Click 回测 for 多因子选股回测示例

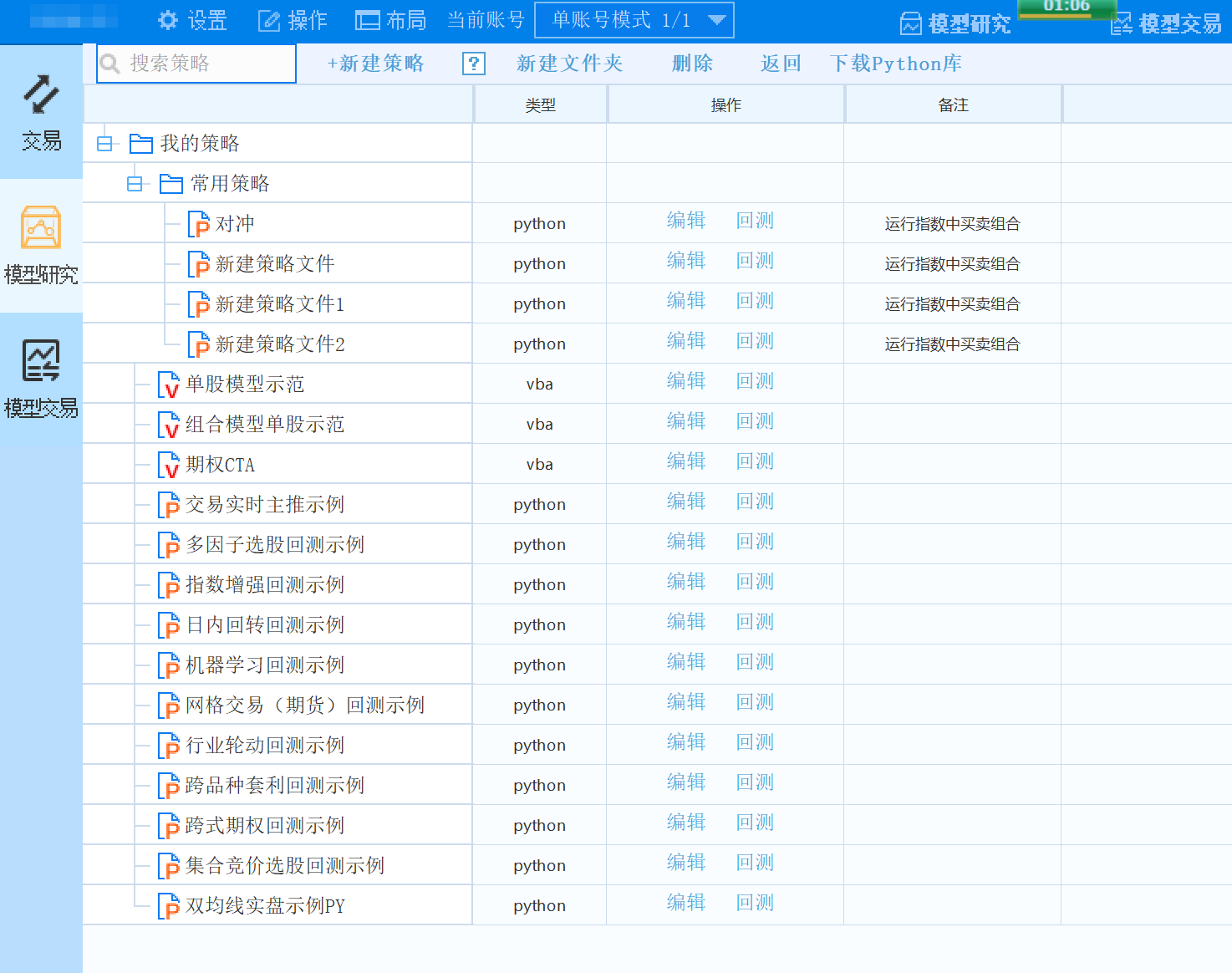755,542
